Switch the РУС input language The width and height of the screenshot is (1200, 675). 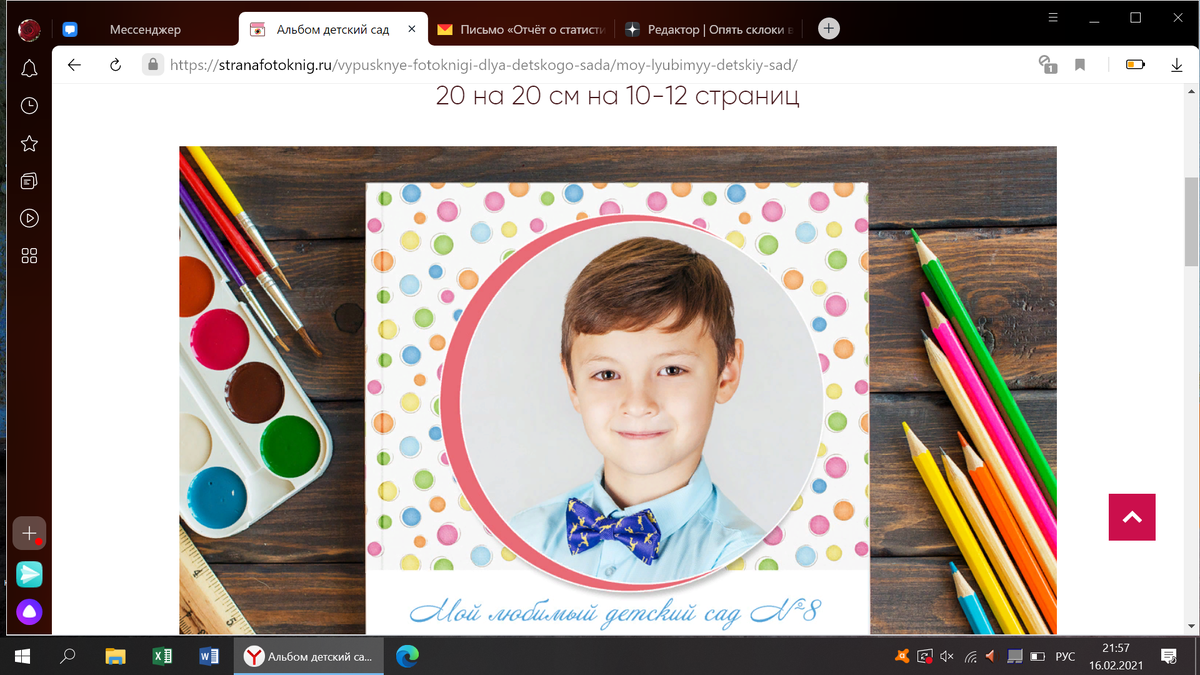[1066, 656]
